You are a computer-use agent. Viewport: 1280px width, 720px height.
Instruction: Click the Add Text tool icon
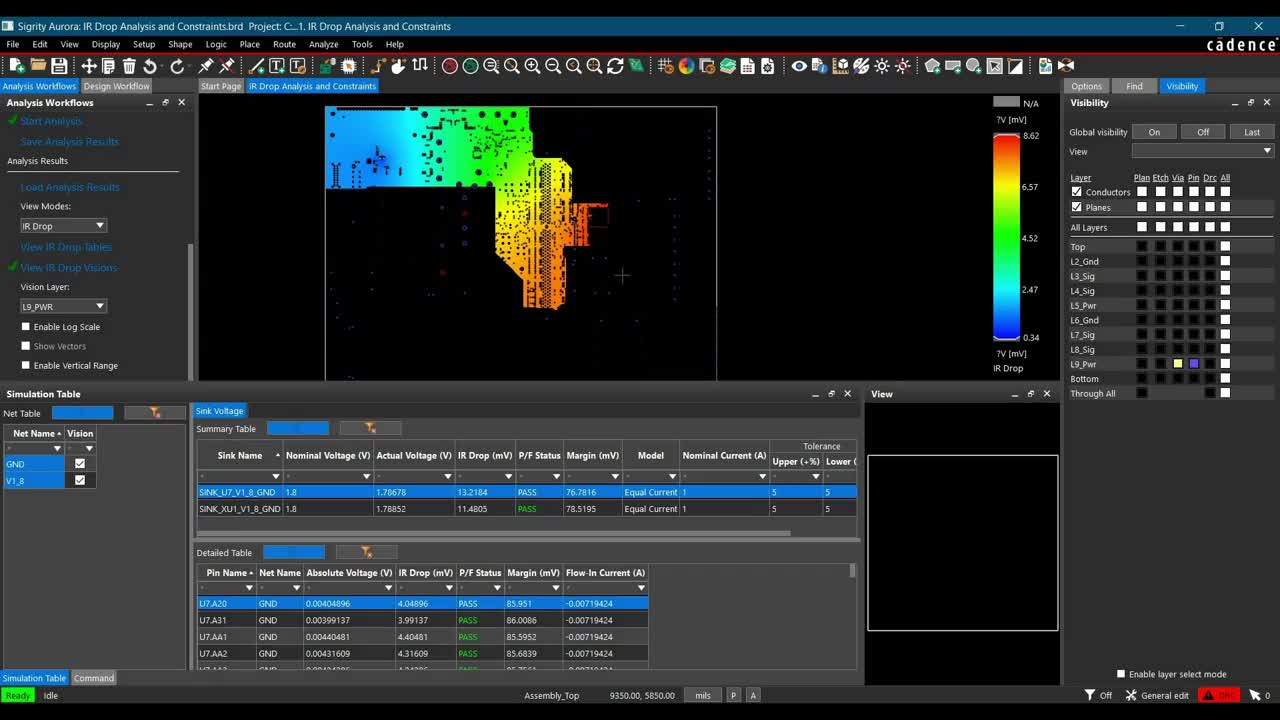click(x=277, y=66)
